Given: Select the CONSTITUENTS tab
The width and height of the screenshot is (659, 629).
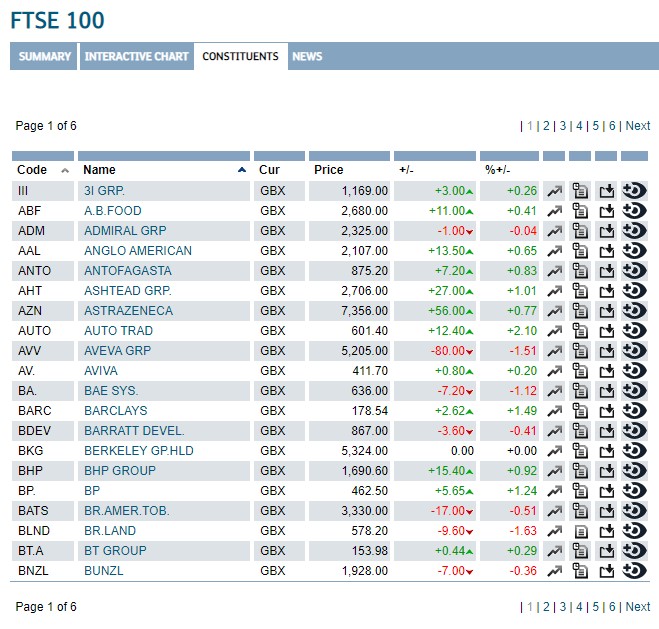Looking at the screenshot, I should (x=240, y=56).
